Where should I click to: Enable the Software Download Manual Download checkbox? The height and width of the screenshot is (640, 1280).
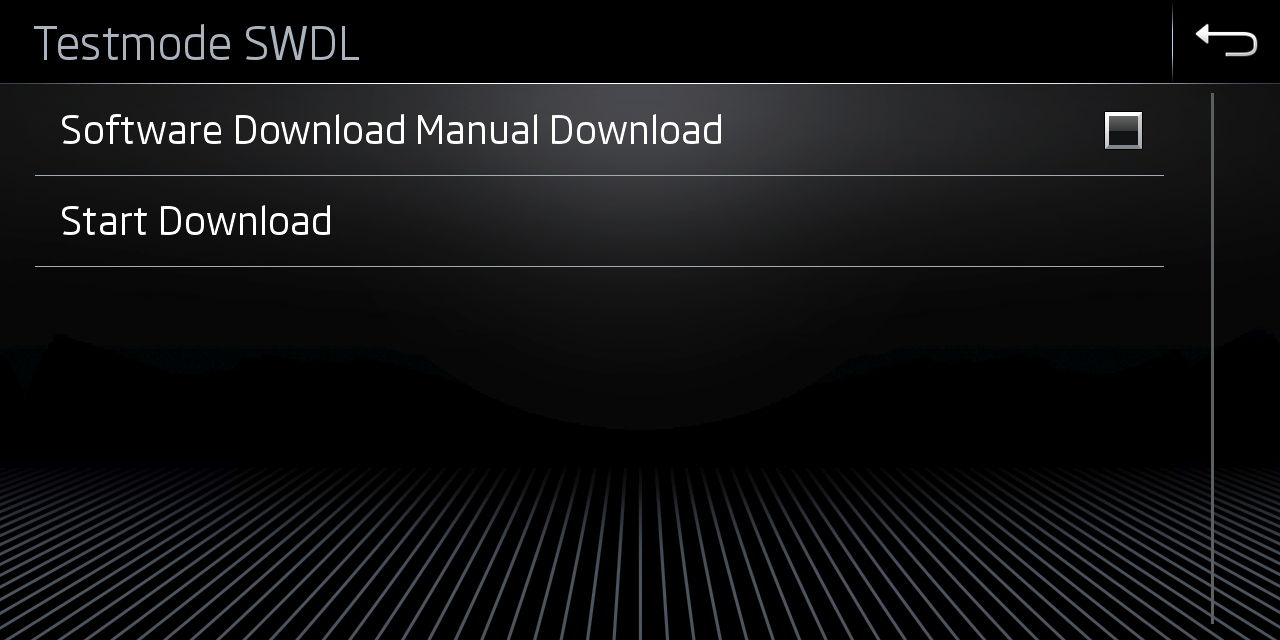[1123, 130]
